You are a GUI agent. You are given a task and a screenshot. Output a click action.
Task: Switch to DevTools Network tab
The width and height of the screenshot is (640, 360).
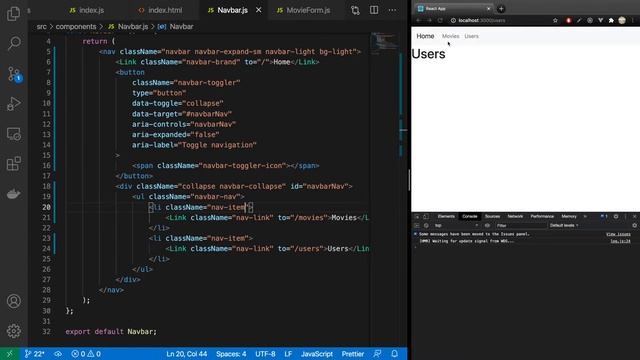click(515, 216)
